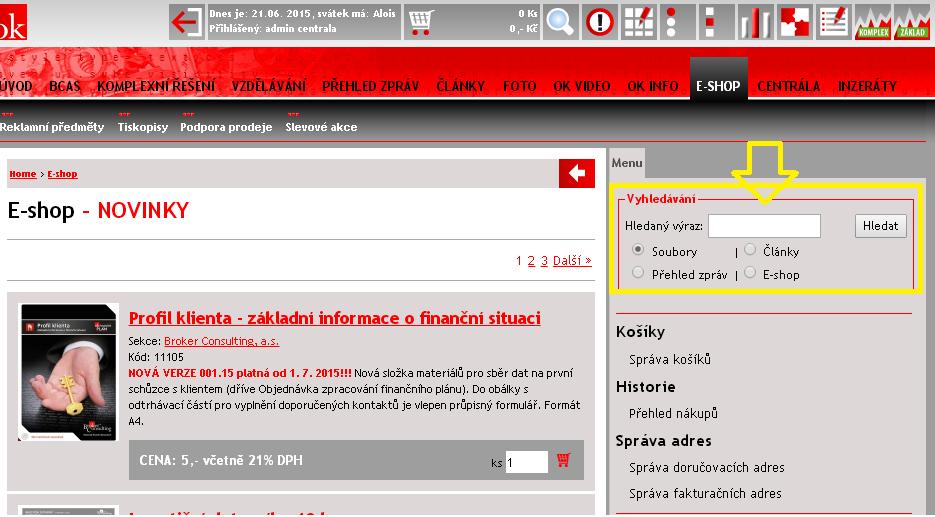Click the logout arrow icon in top bar

(186, 22)
